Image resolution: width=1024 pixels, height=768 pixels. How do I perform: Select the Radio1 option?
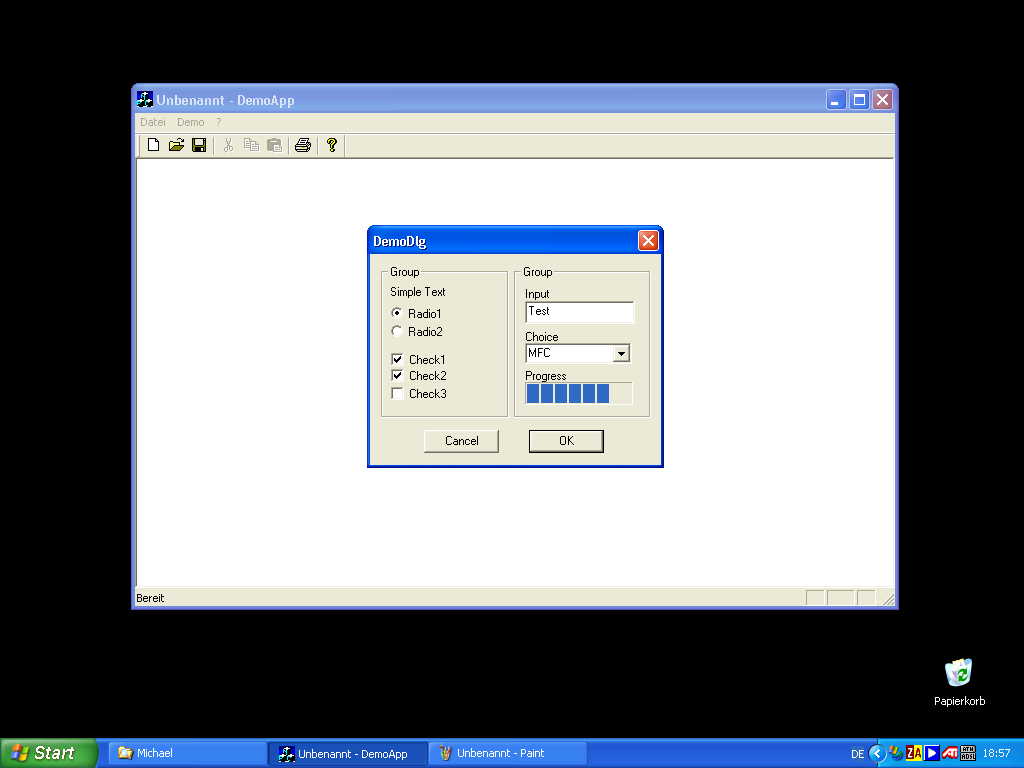coord(397,314)
